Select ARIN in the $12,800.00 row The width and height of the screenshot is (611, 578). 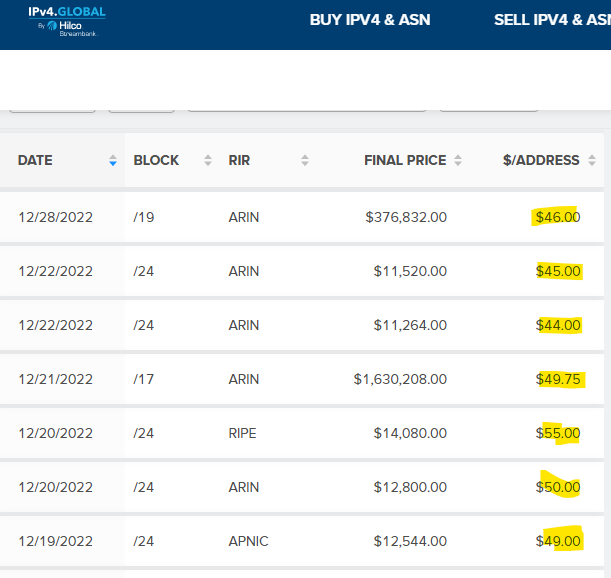pos(244,487)
